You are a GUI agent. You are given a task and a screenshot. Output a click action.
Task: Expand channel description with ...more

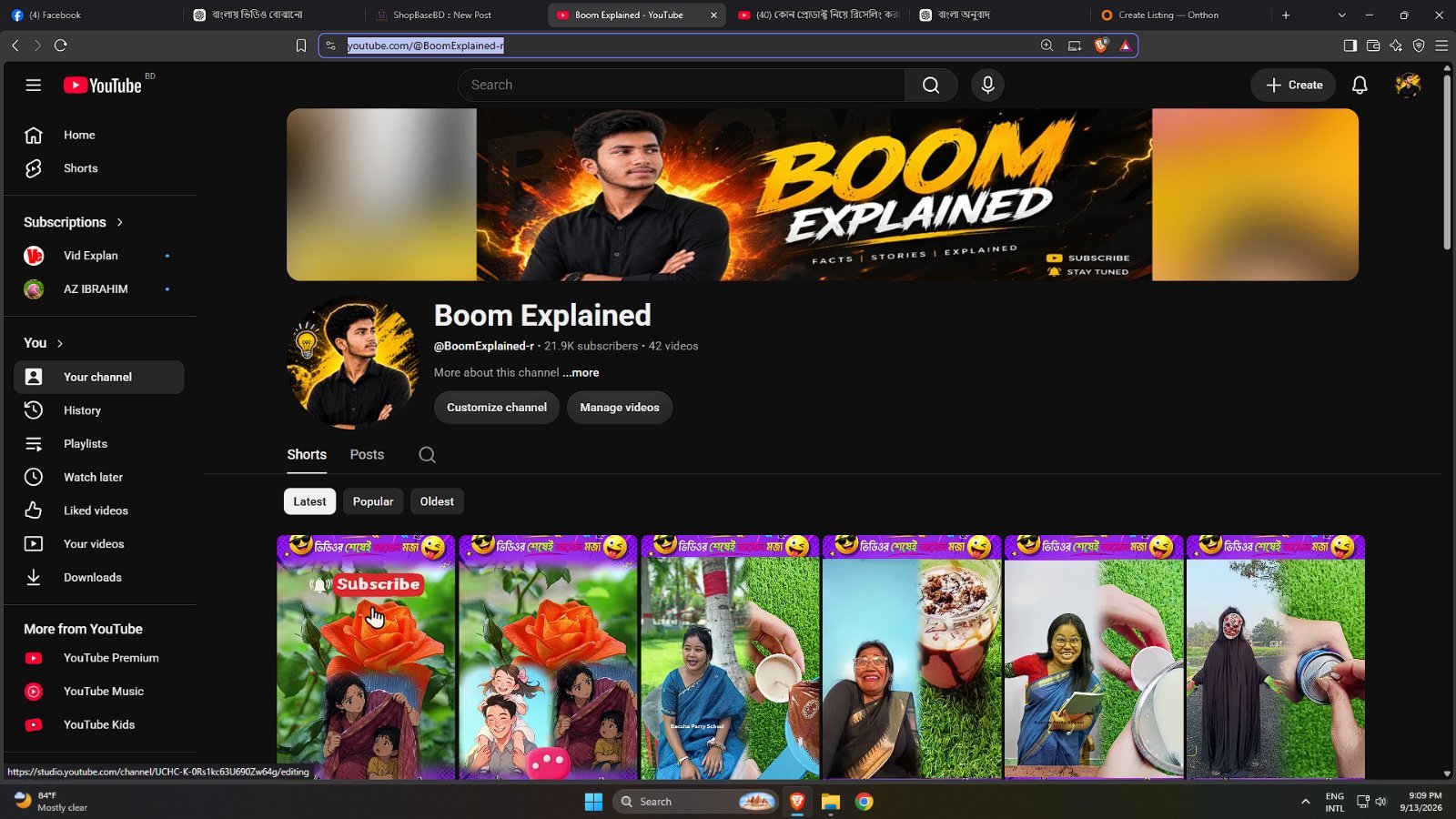point(581,373)
